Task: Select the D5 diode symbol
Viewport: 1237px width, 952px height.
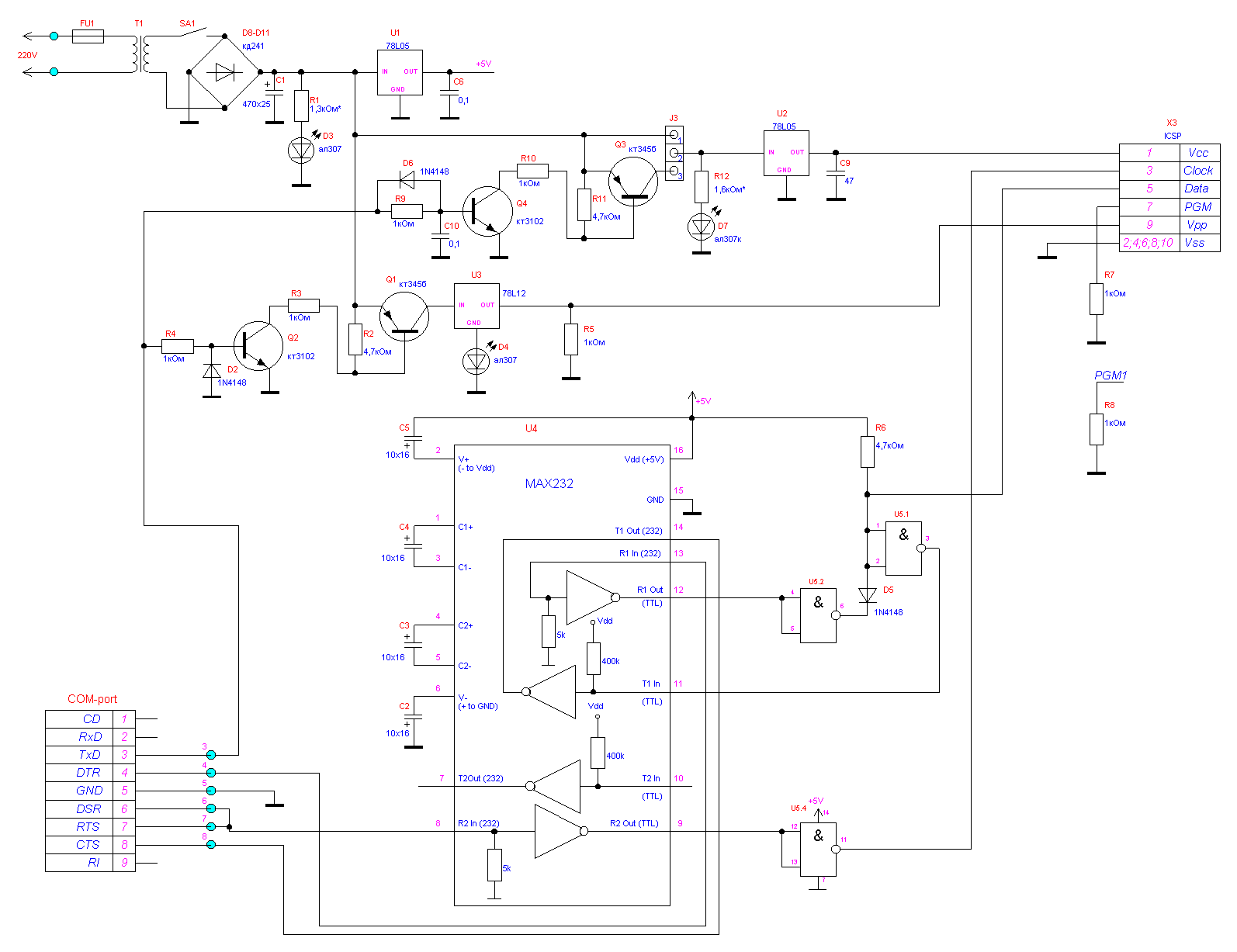Action: click(x=867, y=596)
